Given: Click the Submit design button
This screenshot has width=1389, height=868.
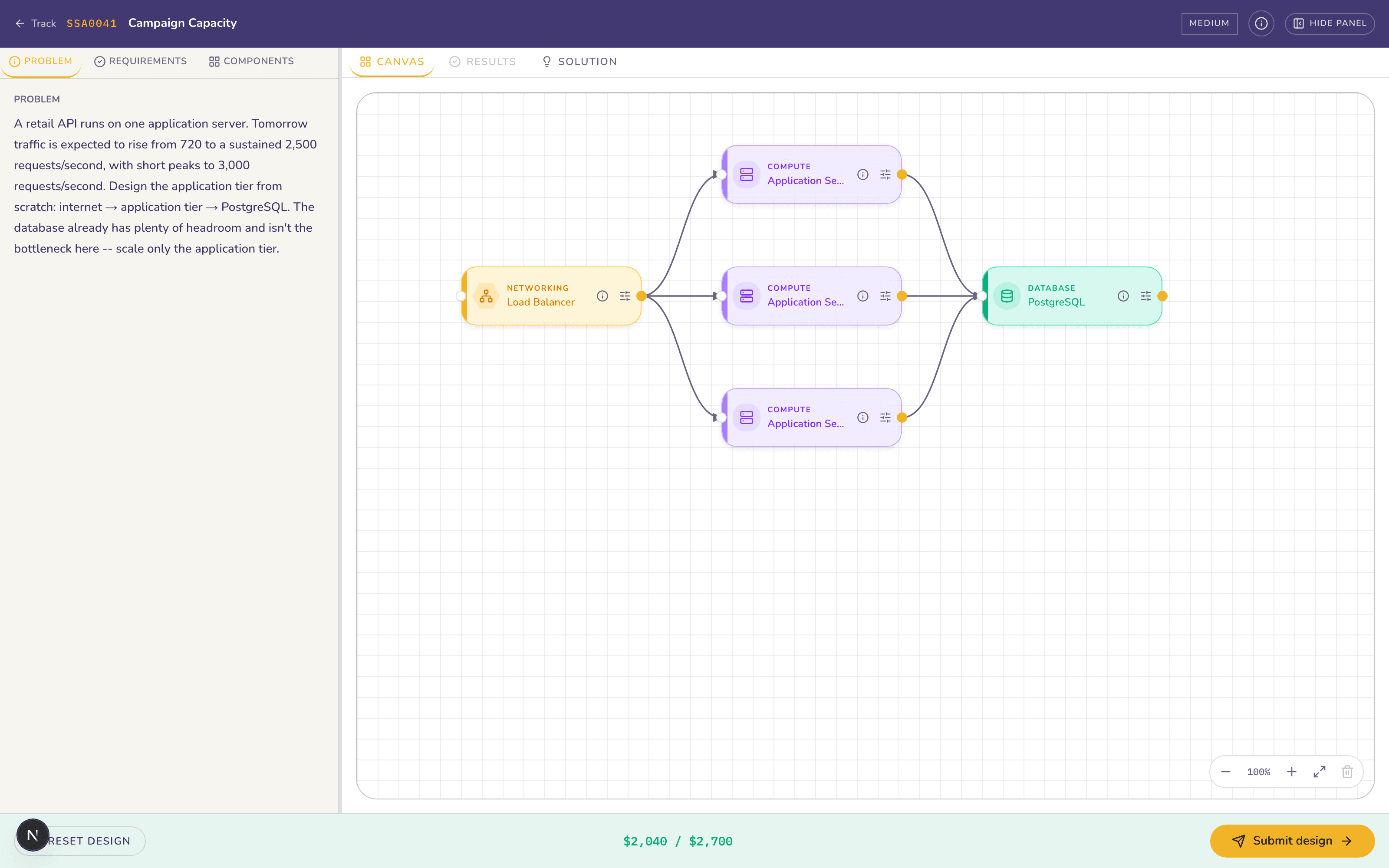Looking at the screenshot, I should pyautogui.click(x=1292, y=841).
